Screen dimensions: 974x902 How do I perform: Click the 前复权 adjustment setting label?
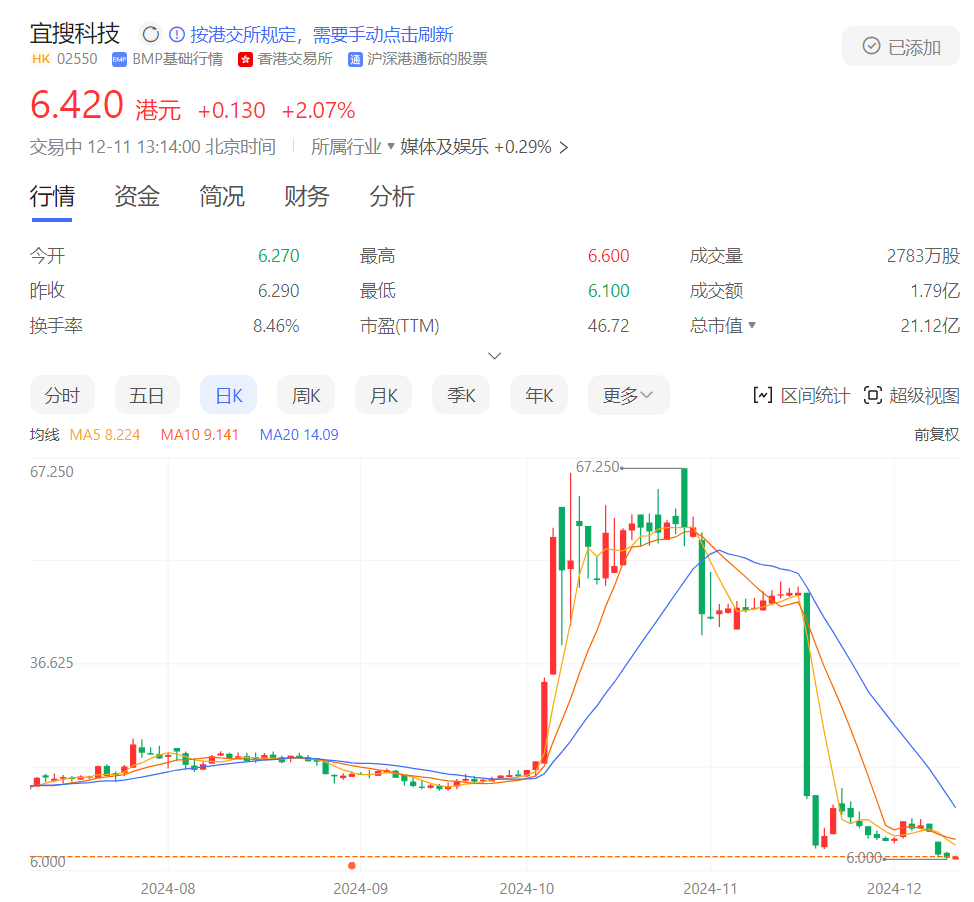click(x=937, y=434)
